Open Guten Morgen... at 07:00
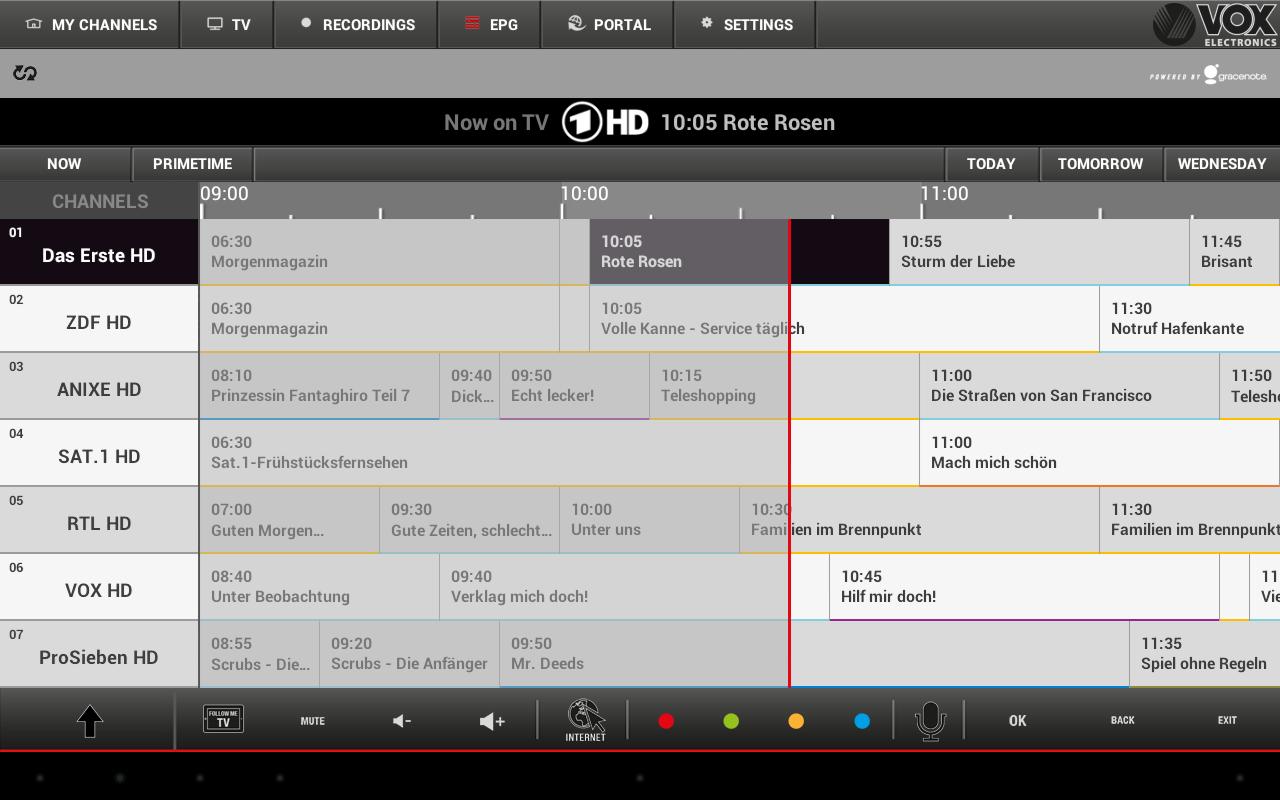This screenshot has width=1280, height=800. [289, 520]
